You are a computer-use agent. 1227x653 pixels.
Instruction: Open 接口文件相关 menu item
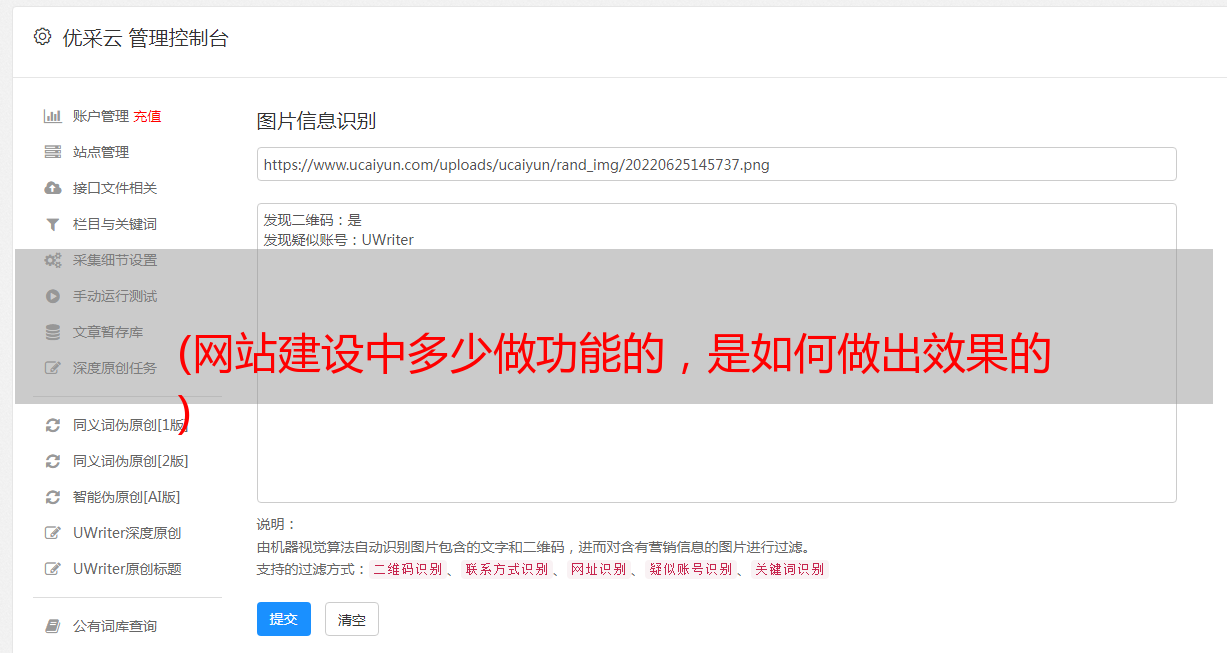[115, 188]
